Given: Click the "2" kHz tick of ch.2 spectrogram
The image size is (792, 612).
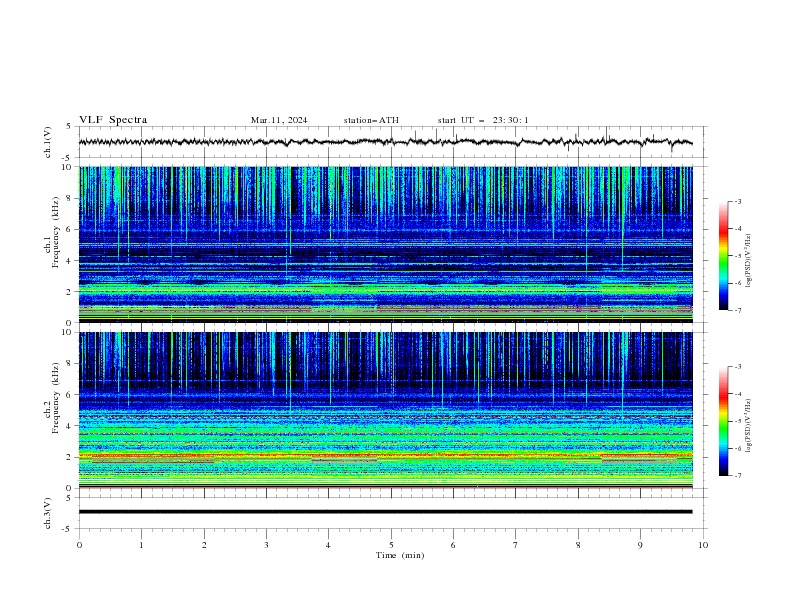Looking at the screenshot, I should pos(71,457).
